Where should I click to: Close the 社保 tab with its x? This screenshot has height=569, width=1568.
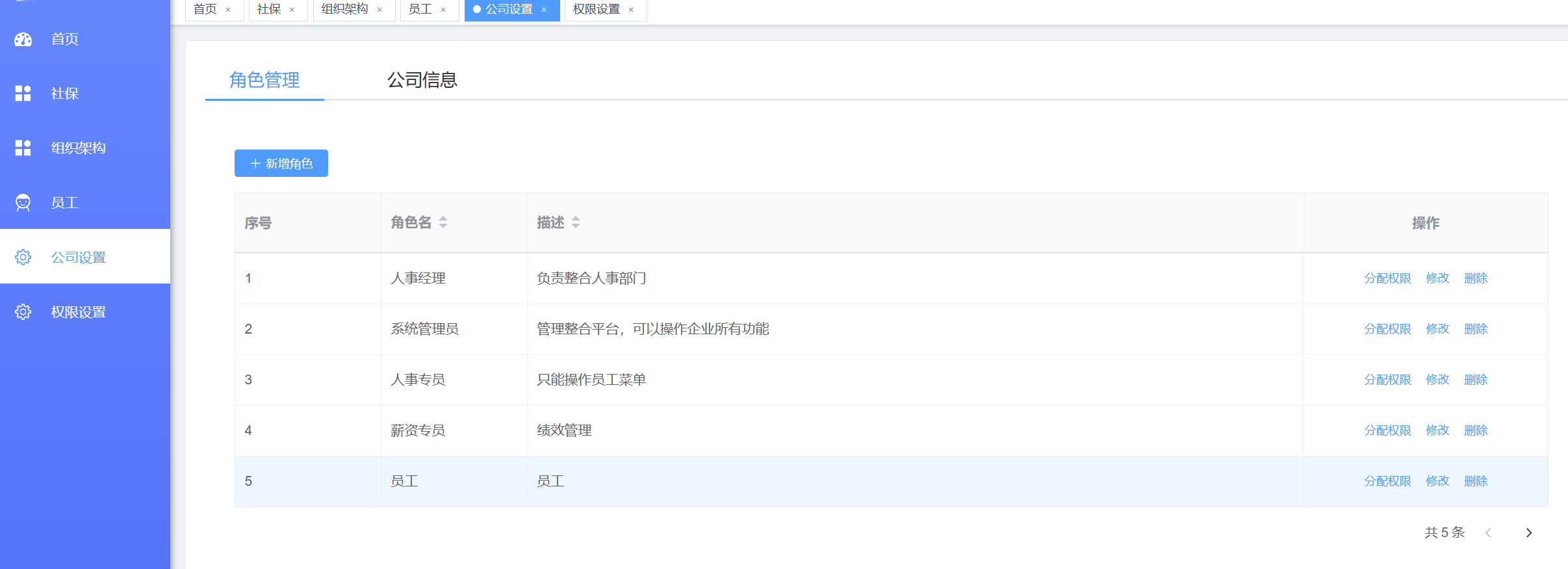(292, 10)
